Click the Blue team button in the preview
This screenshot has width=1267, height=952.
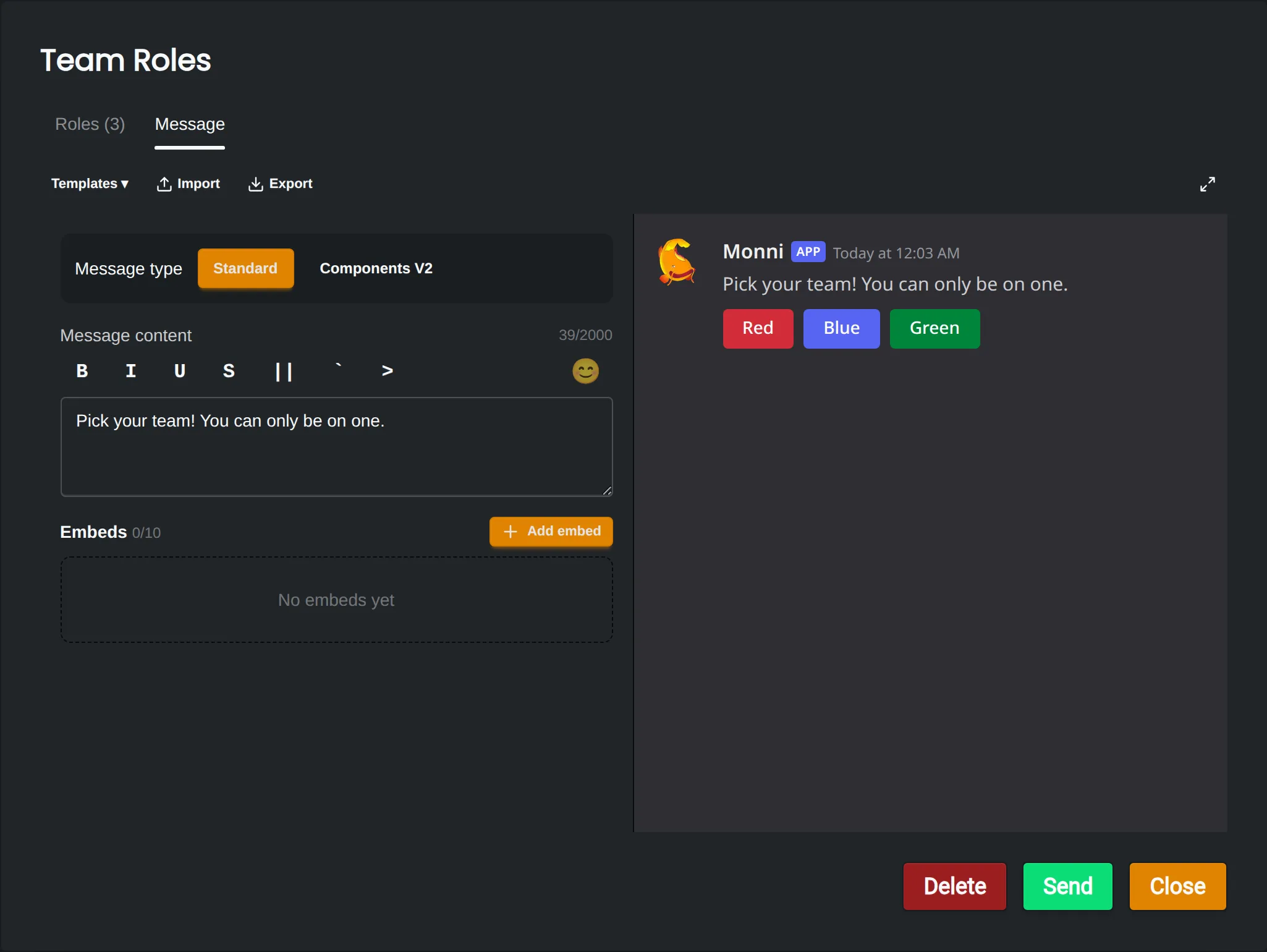pos(841,328)
